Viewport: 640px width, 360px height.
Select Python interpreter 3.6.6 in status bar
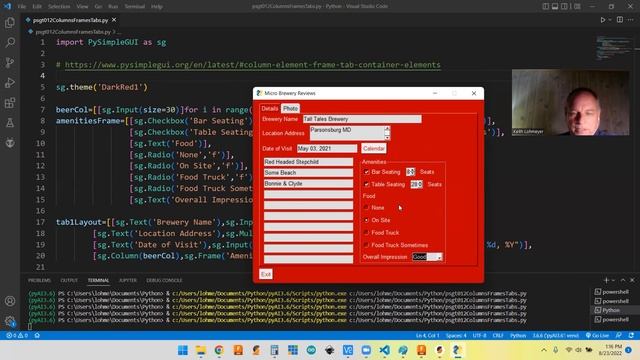(x=556, y=336)
